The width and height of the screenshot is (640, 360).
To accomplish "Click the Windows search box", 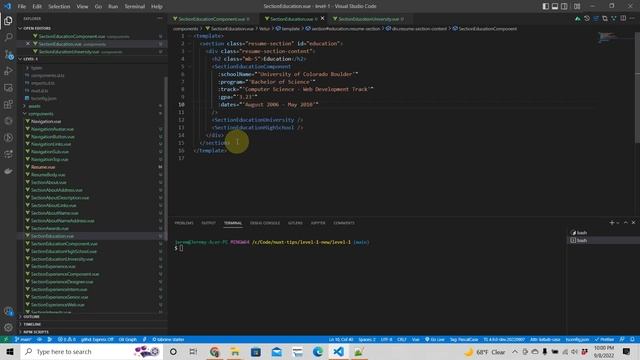I will pyautogui.click(x=91, y=351).
